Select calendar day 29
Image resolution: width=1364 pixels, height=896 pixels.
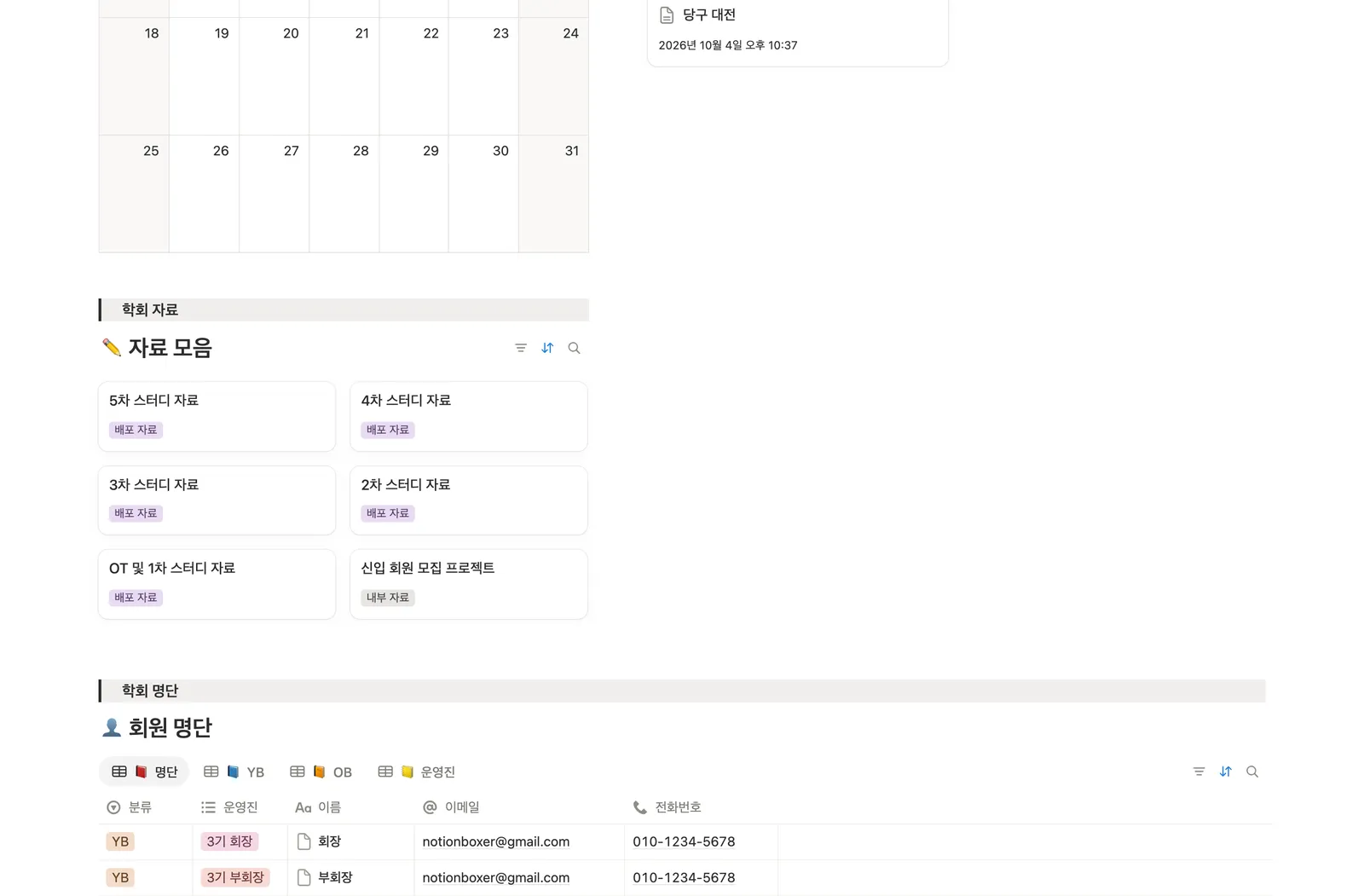click(x=414, y=194)
